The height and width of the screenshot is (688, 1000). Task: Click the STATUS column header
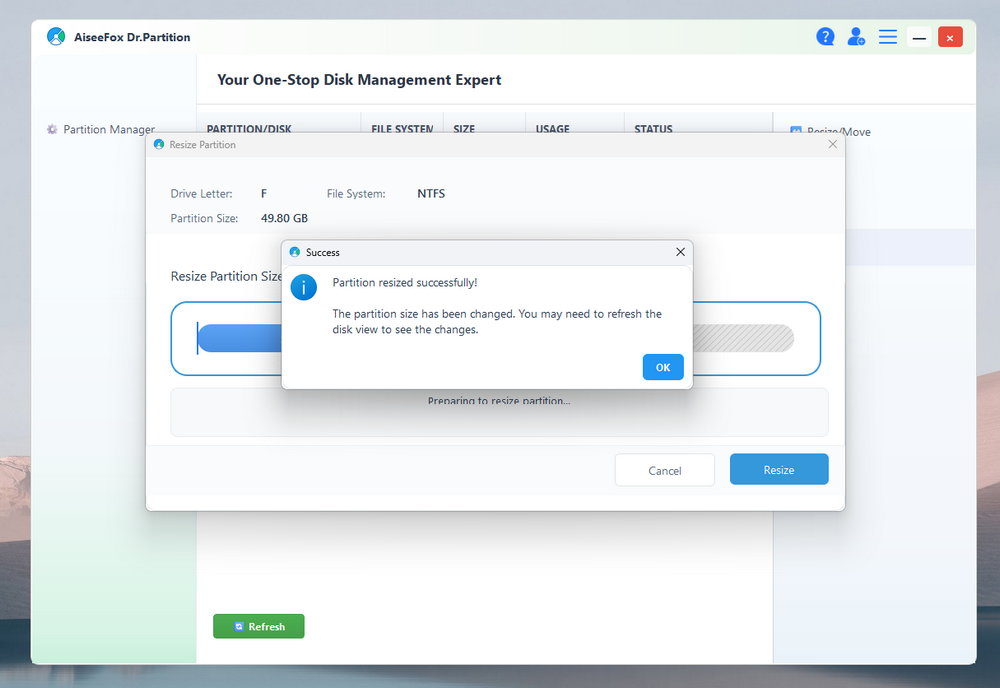653,129
